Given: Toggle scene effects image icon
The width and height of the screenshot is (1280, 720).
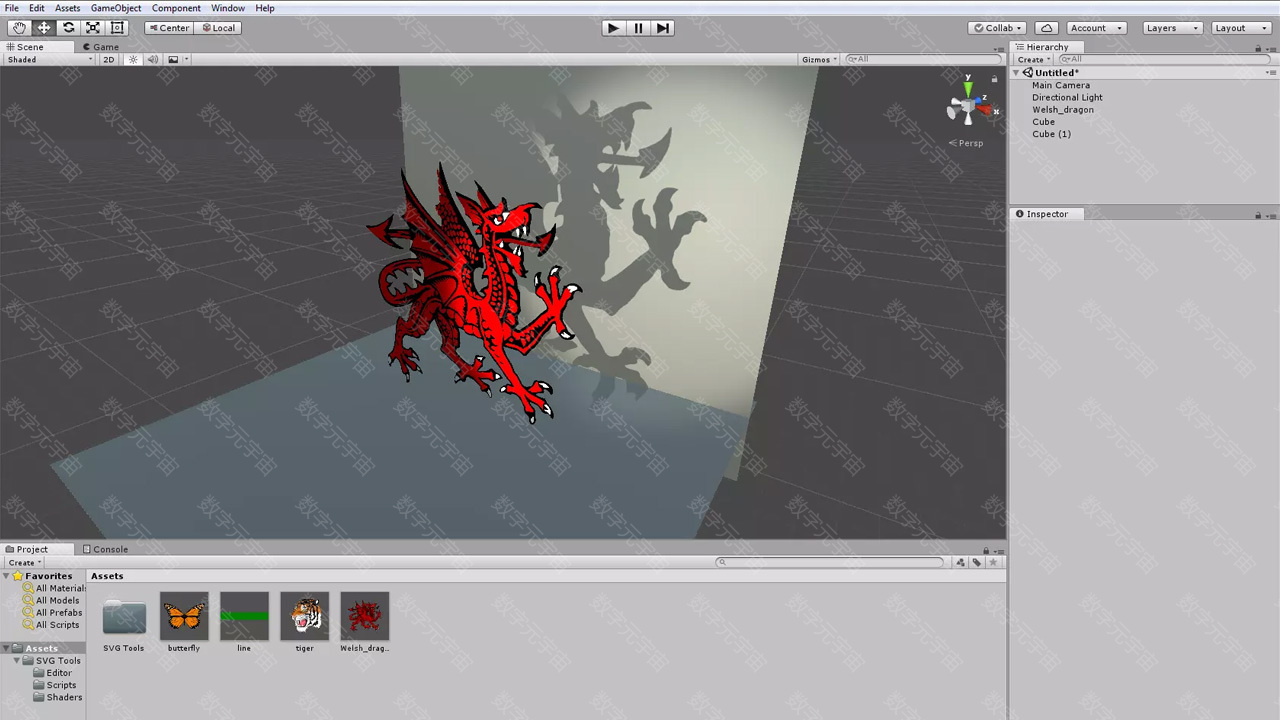Looking at the screenshot, I should [173, 59].
